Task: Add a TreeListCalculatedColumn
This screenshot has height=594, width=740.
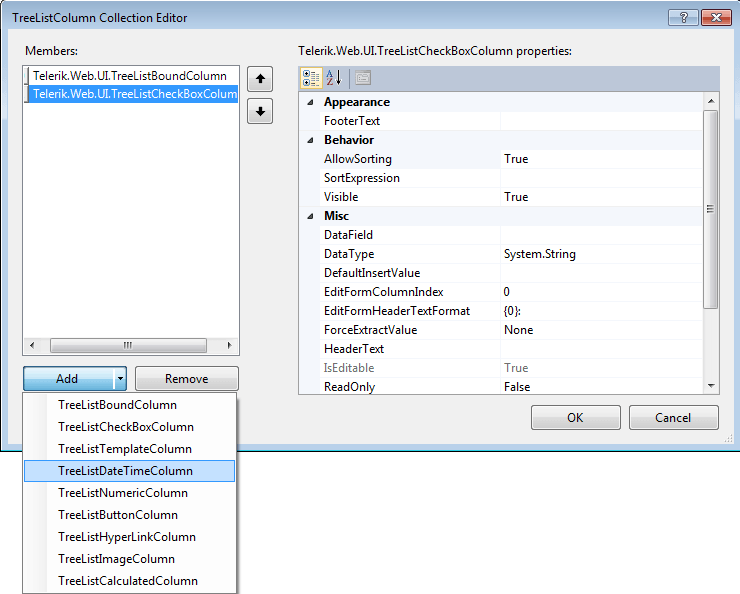Action: click(x=129, y=581)
